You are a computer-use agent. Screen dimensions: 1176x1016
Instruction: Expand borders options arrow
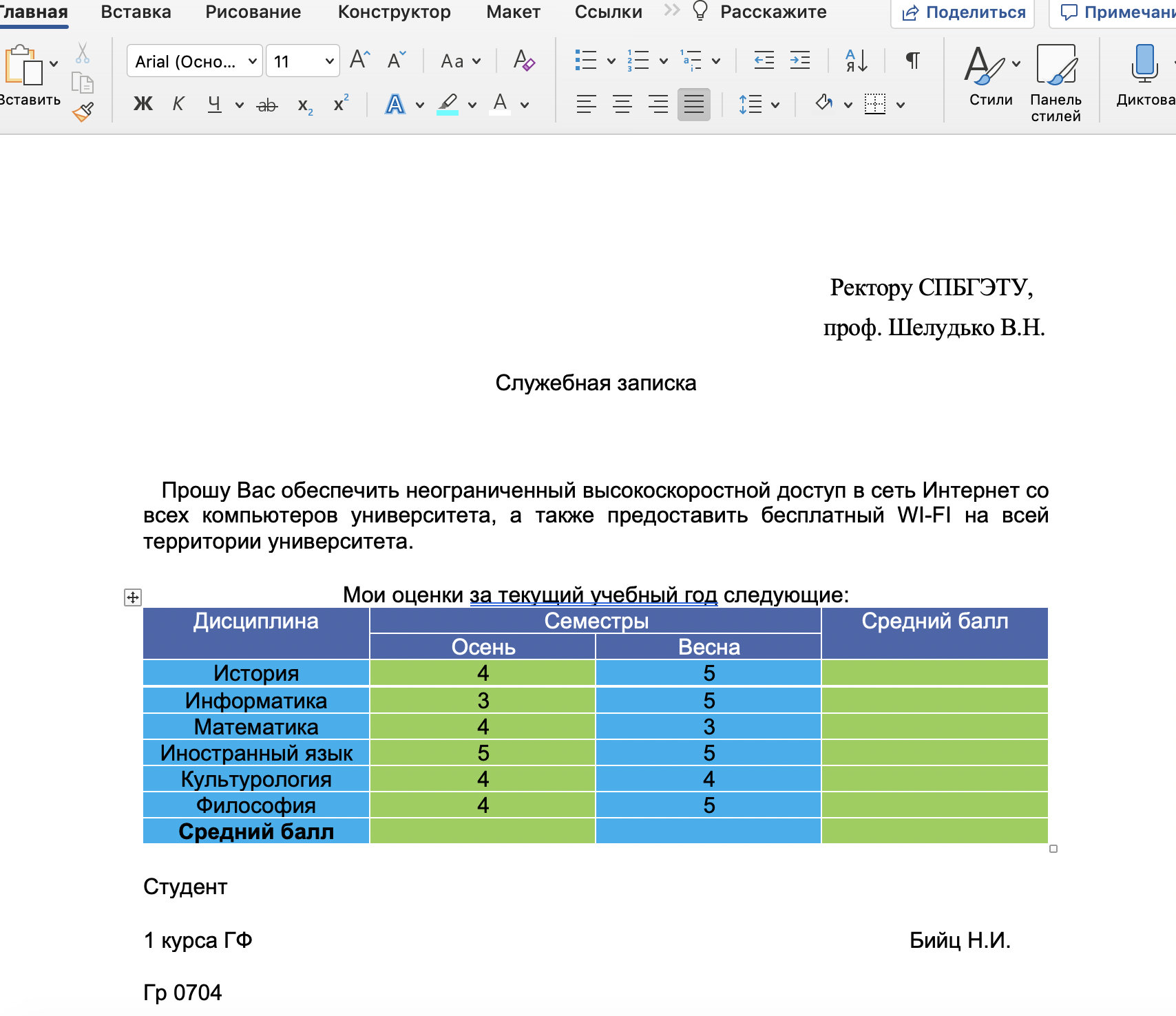click(x=901, y=105)
